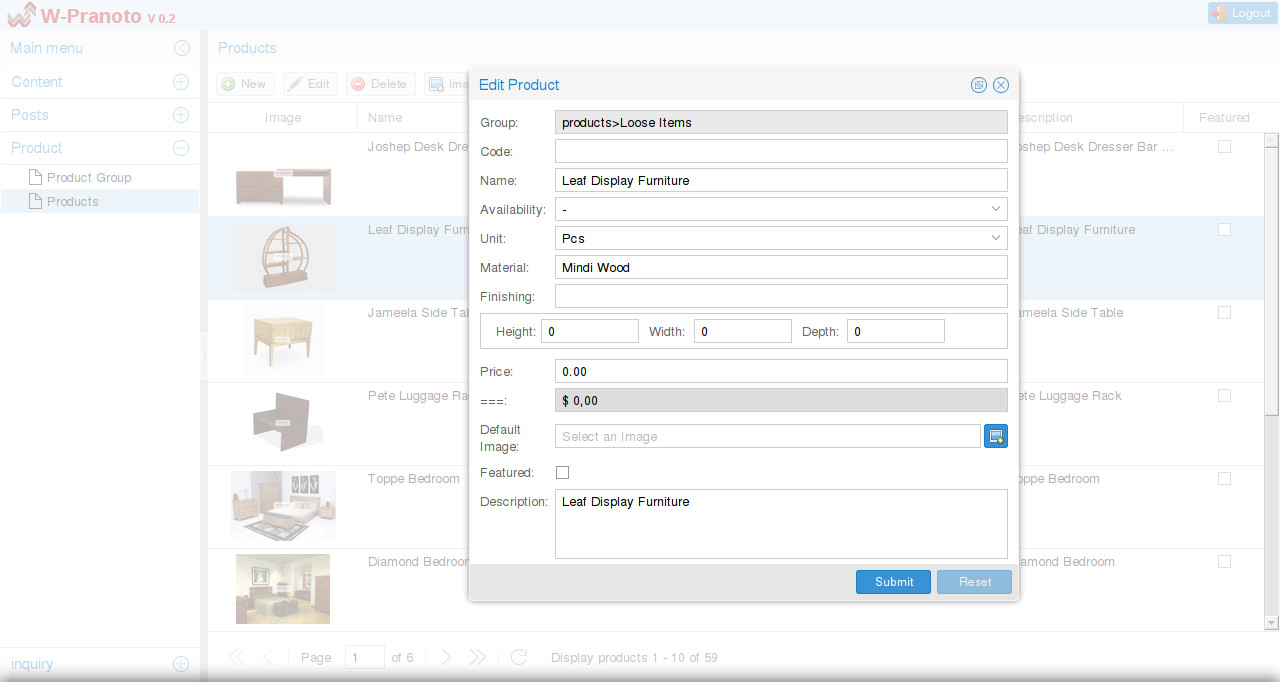Viewport: 1280px width, 683px height.
Task: Jump to last page arrow in pager
Action: click(x=478, y=657)
